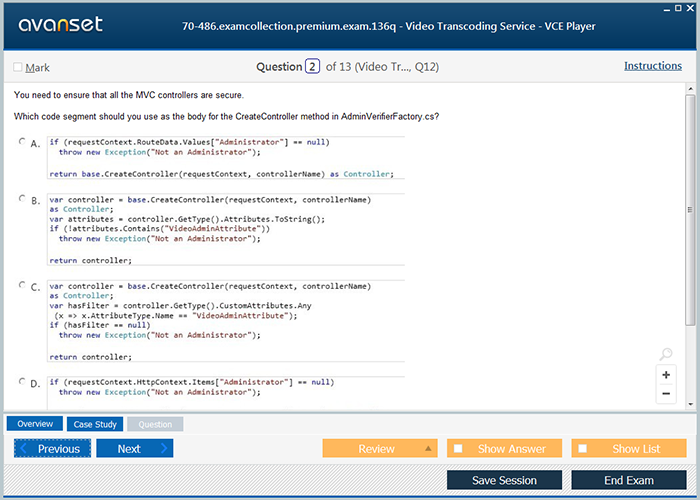Toggle the Show Answer checkbox
Screen dimensions: 700x500
[458, 448]
